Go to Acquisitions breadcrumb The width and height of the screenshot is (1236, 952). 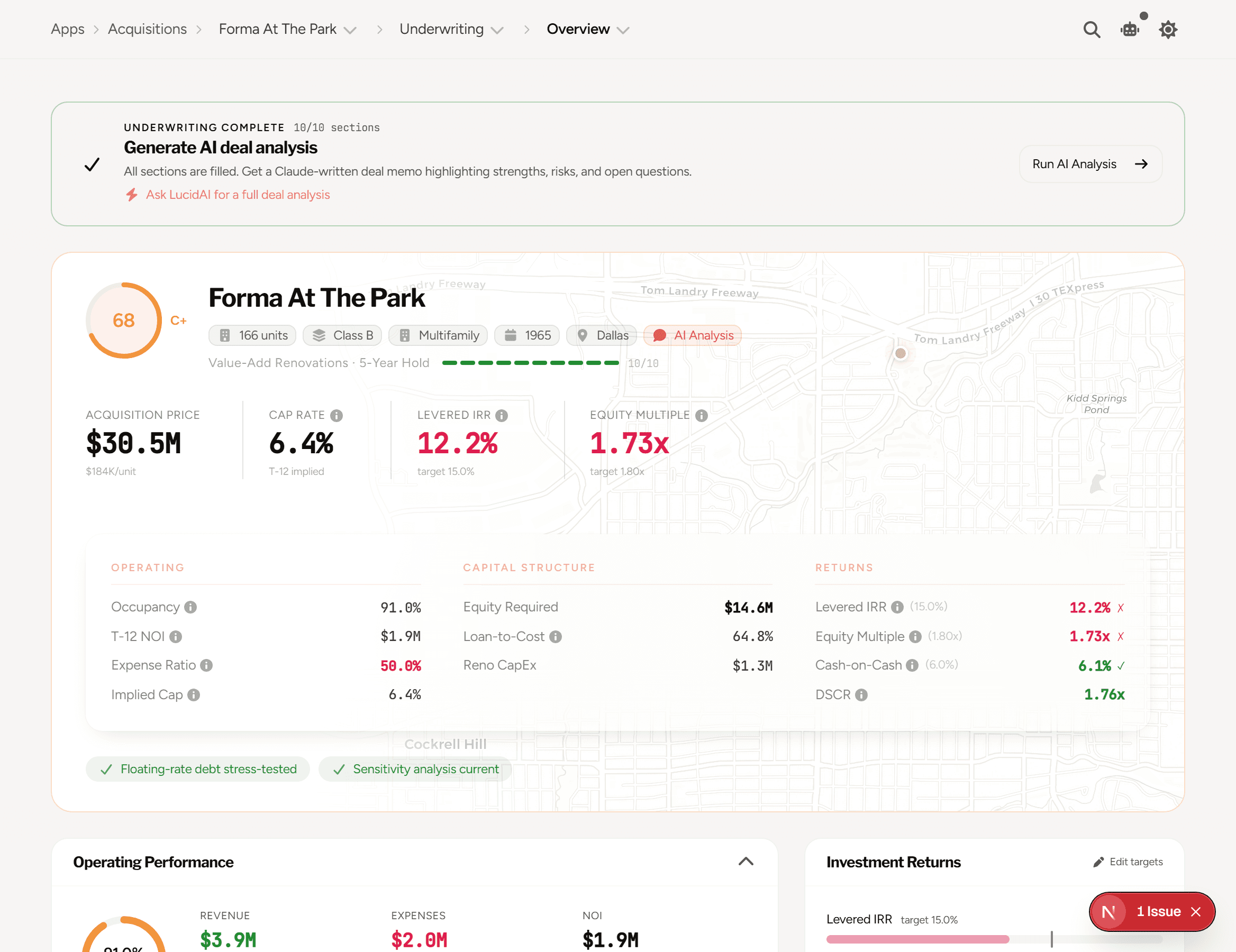pos(147,29)
